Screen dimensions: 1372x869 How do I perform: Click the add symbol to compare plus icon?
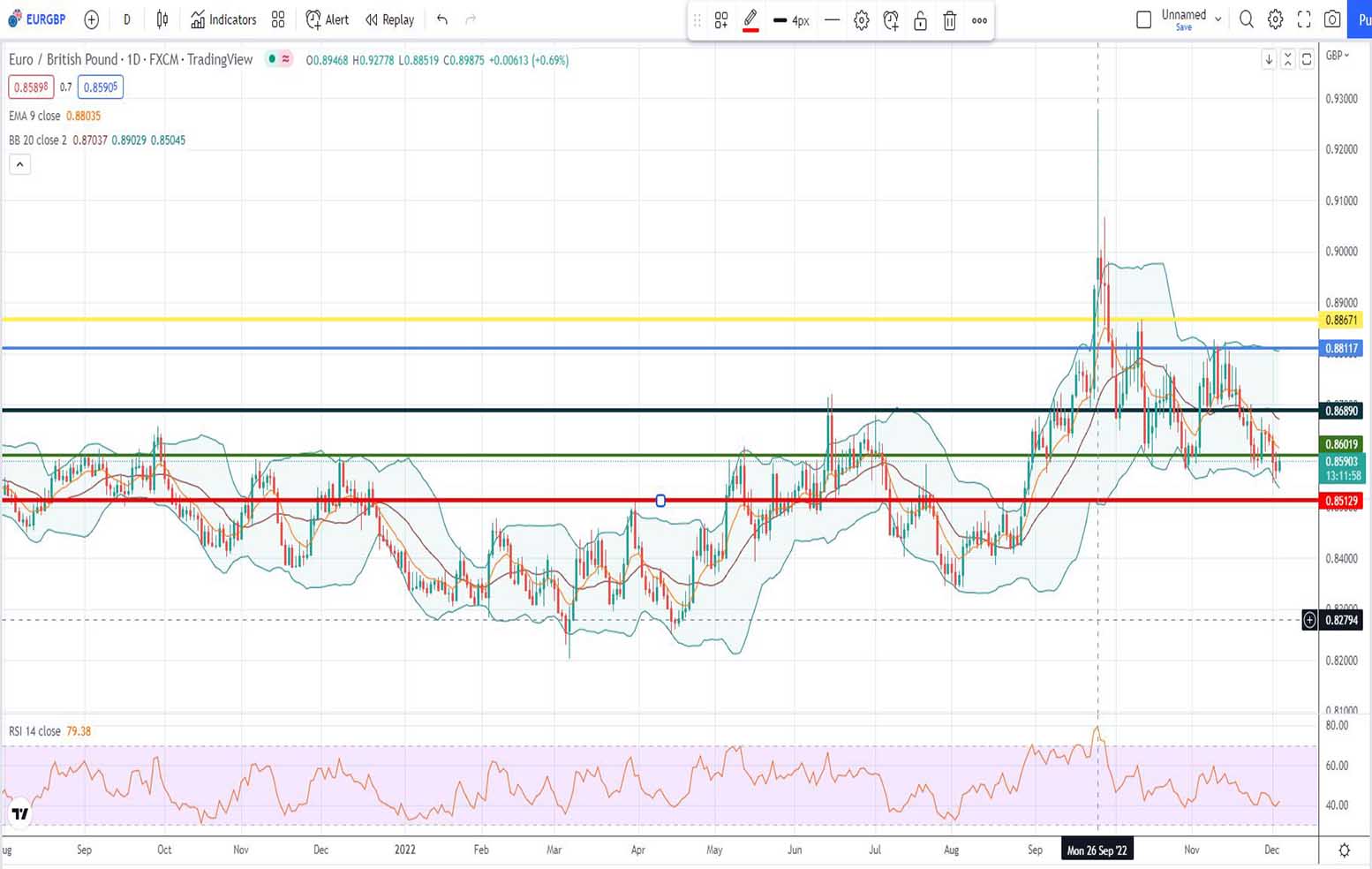point(91,19)
